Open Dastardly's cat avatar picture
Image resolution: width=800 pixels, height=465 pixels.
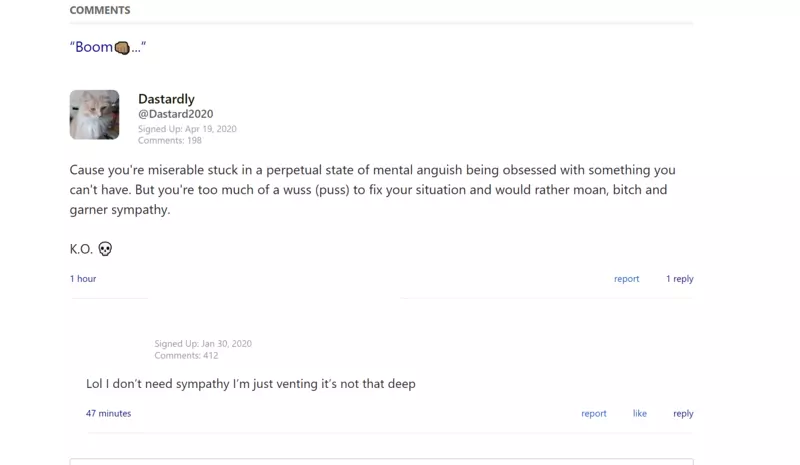click(x=94, y=115)
